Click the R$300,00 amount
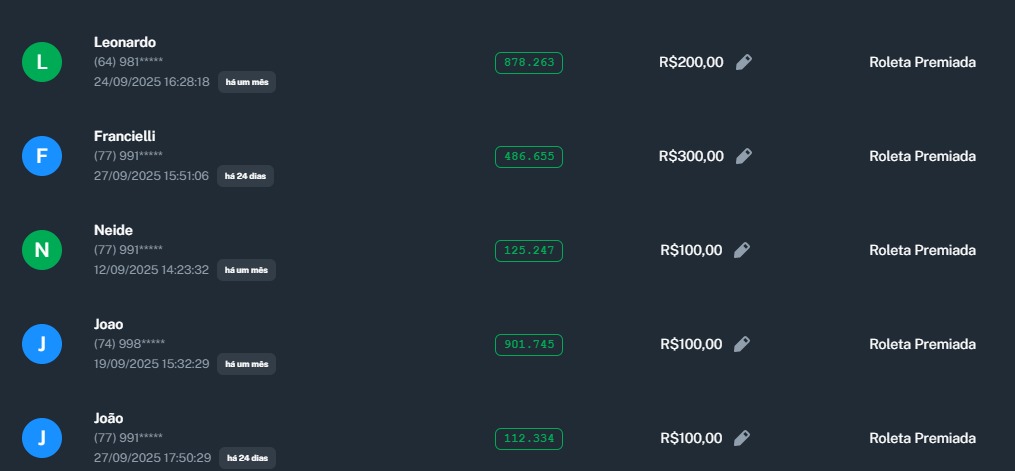This screenshot has width=1015, height=471. [691, 156]
